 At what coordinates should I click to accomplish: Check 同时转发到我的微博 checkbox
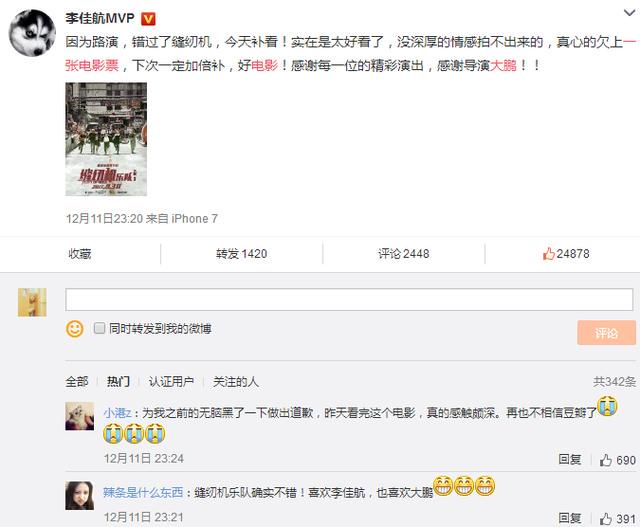[99, 328]
